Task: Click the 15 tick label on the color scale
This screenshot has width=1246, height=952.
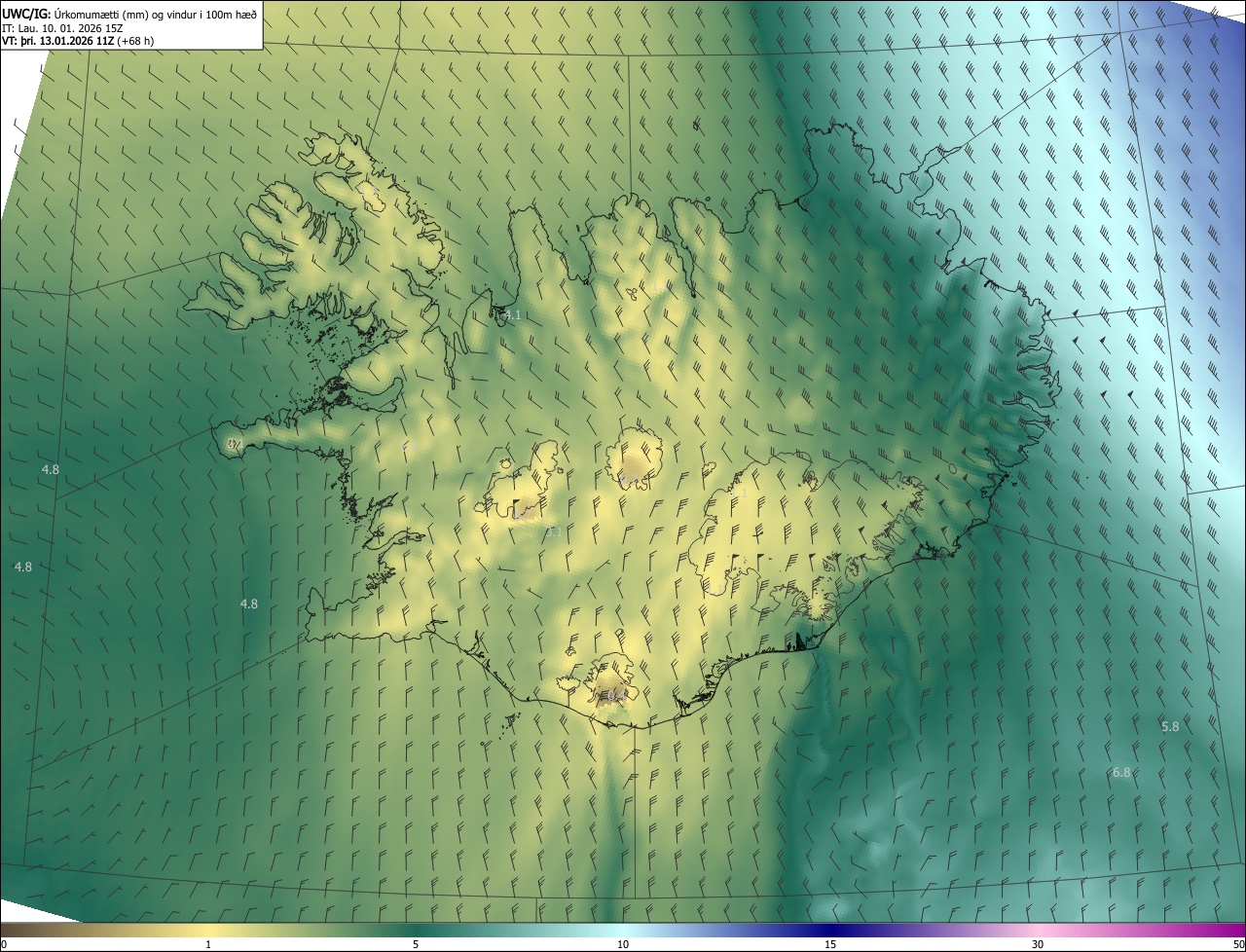Action: pos(830,944)
